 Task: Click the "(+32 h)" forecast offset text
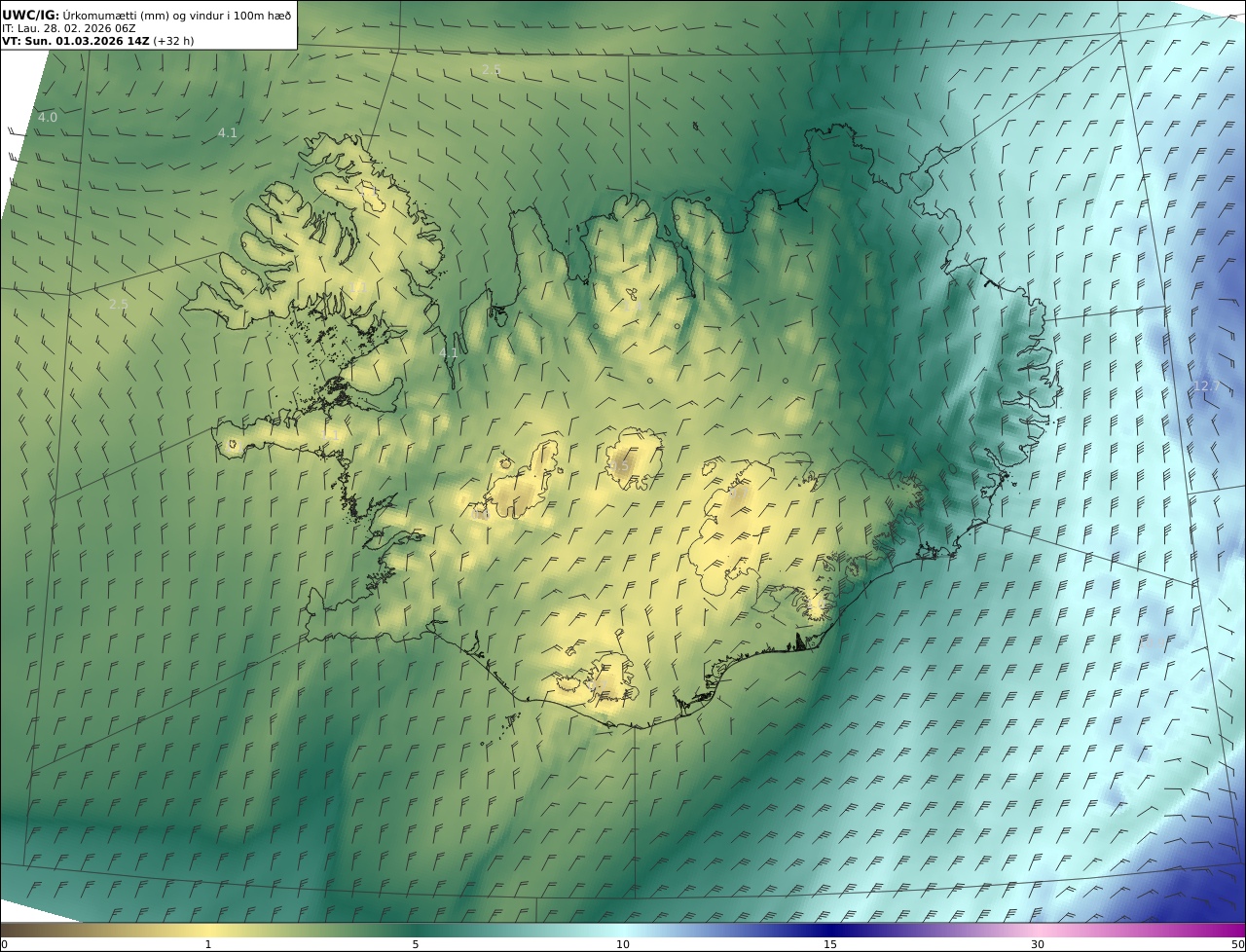tap(173, 41)
